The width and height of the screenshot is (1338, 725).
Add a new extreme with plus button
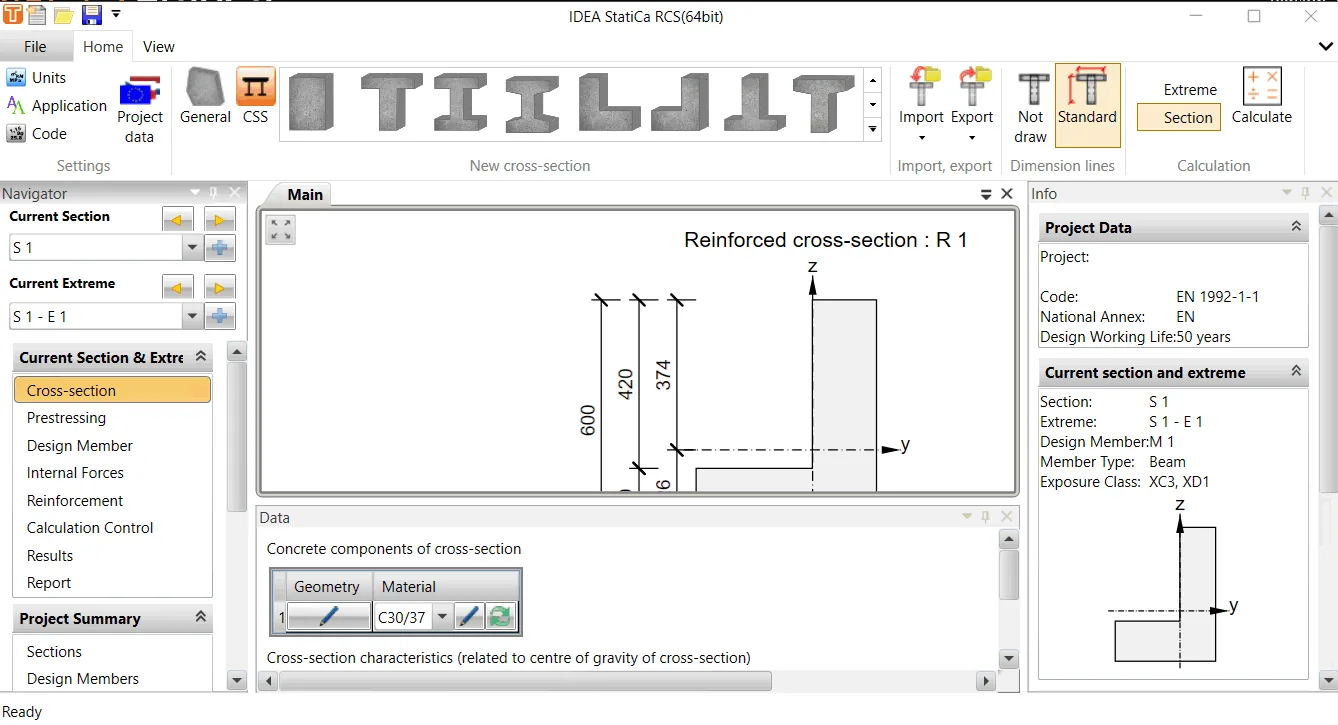[x=220, y=316]
